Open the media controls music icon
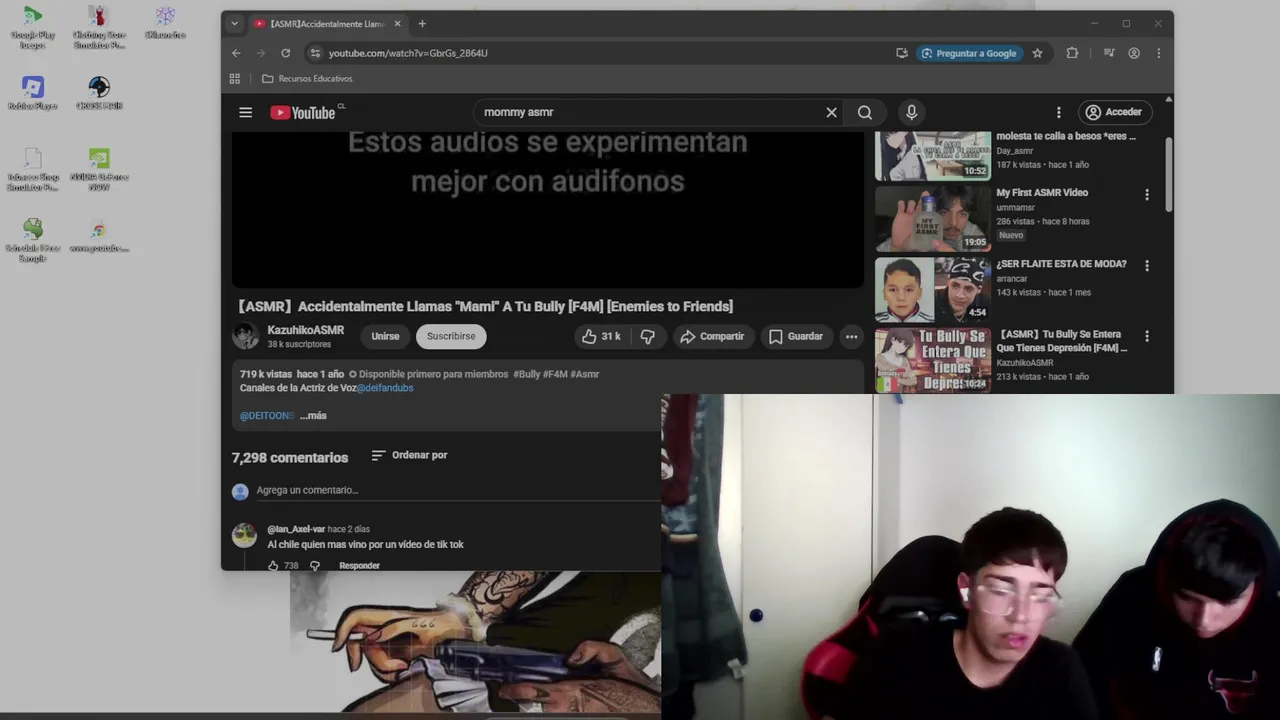The image size is (1280, 720). coord(1109,53)
